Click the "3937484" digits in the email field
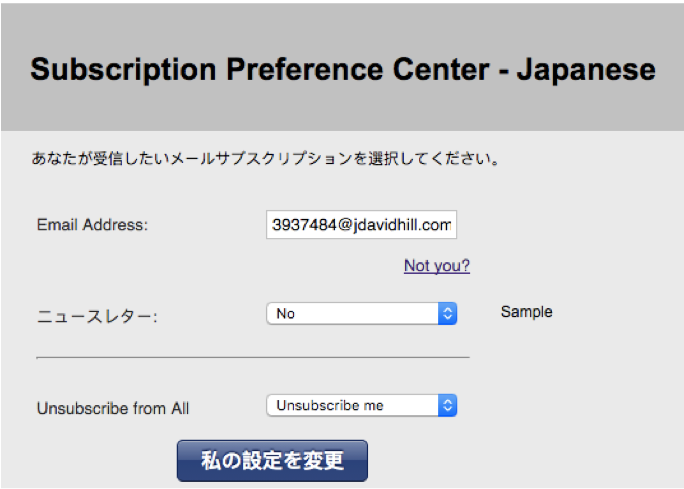This screenshot has width=684, height=489. (304, 226)
